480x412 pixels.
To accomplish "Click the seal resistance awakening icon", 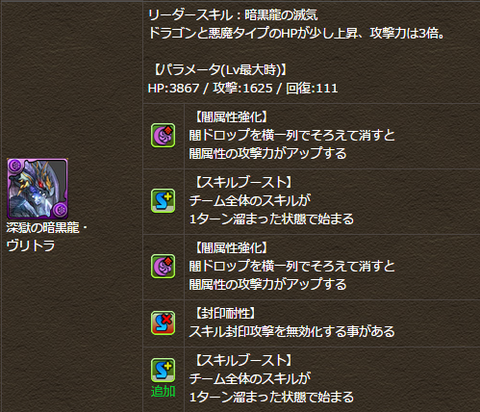I will [163, 323].
